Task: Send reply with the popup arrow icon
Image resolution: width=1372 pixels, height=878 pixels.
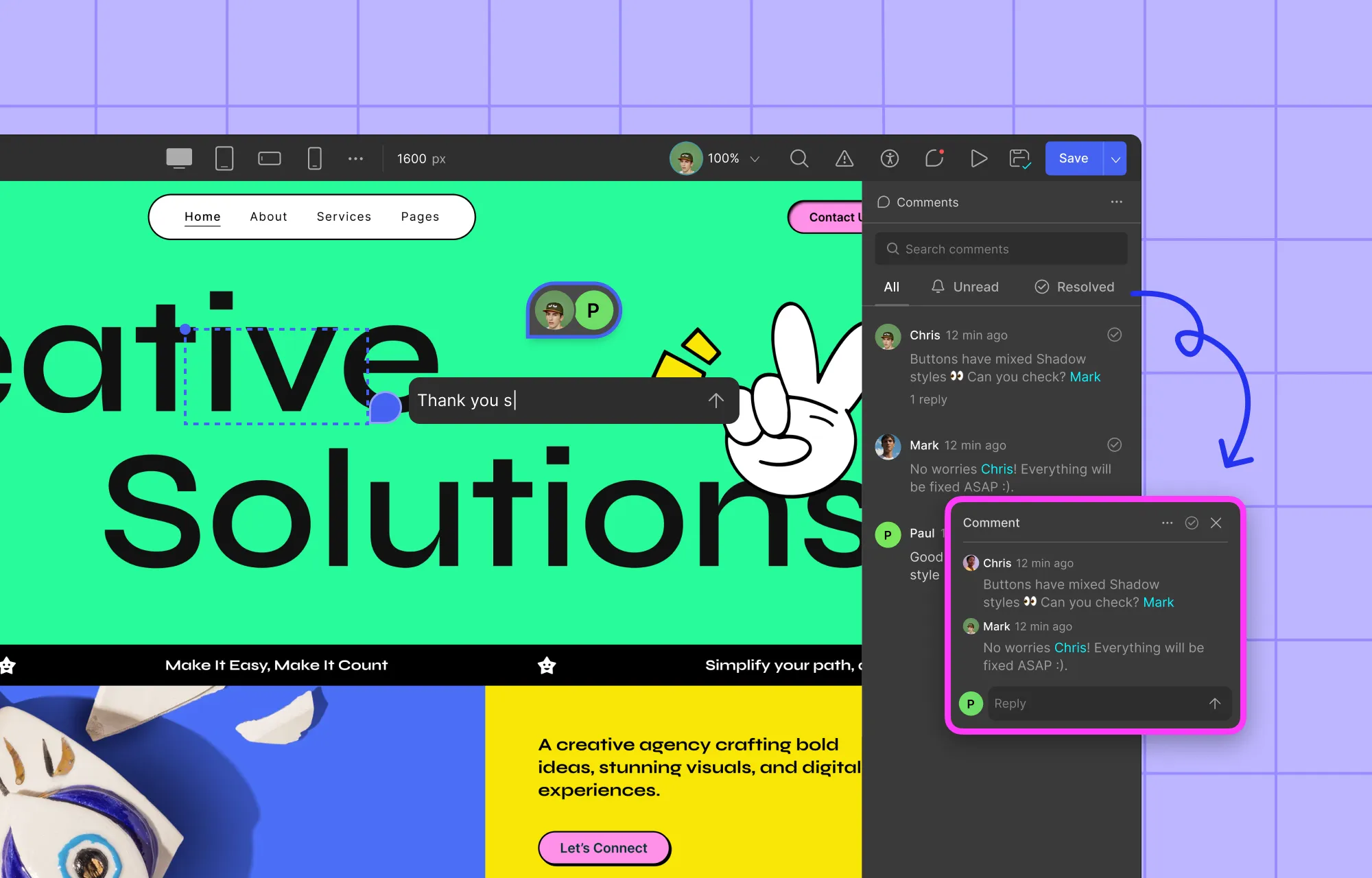Action: coord(1214,704)
